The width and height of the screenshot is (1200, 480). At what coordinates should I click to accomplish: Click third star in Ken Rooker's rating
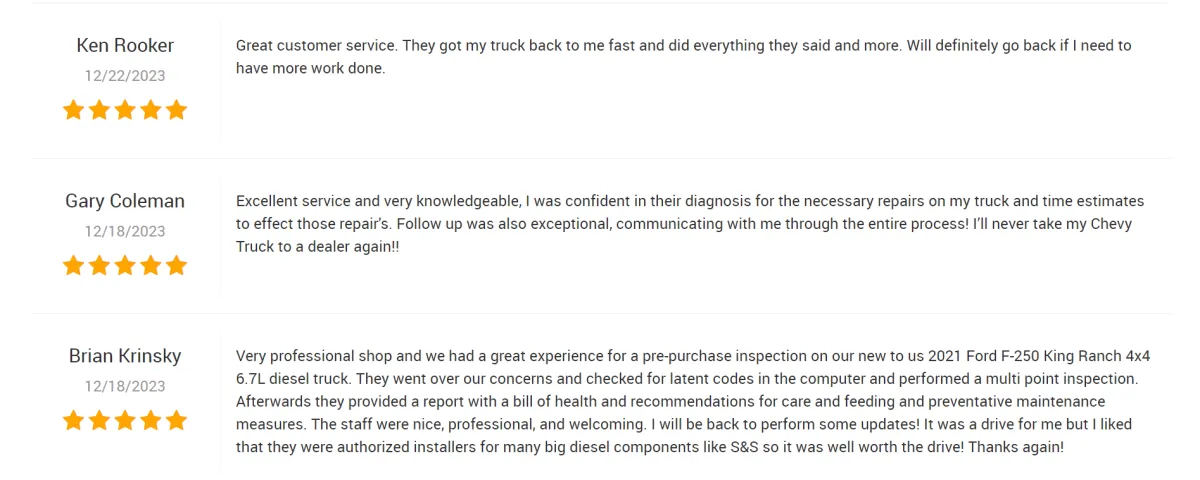pos(125,110)
